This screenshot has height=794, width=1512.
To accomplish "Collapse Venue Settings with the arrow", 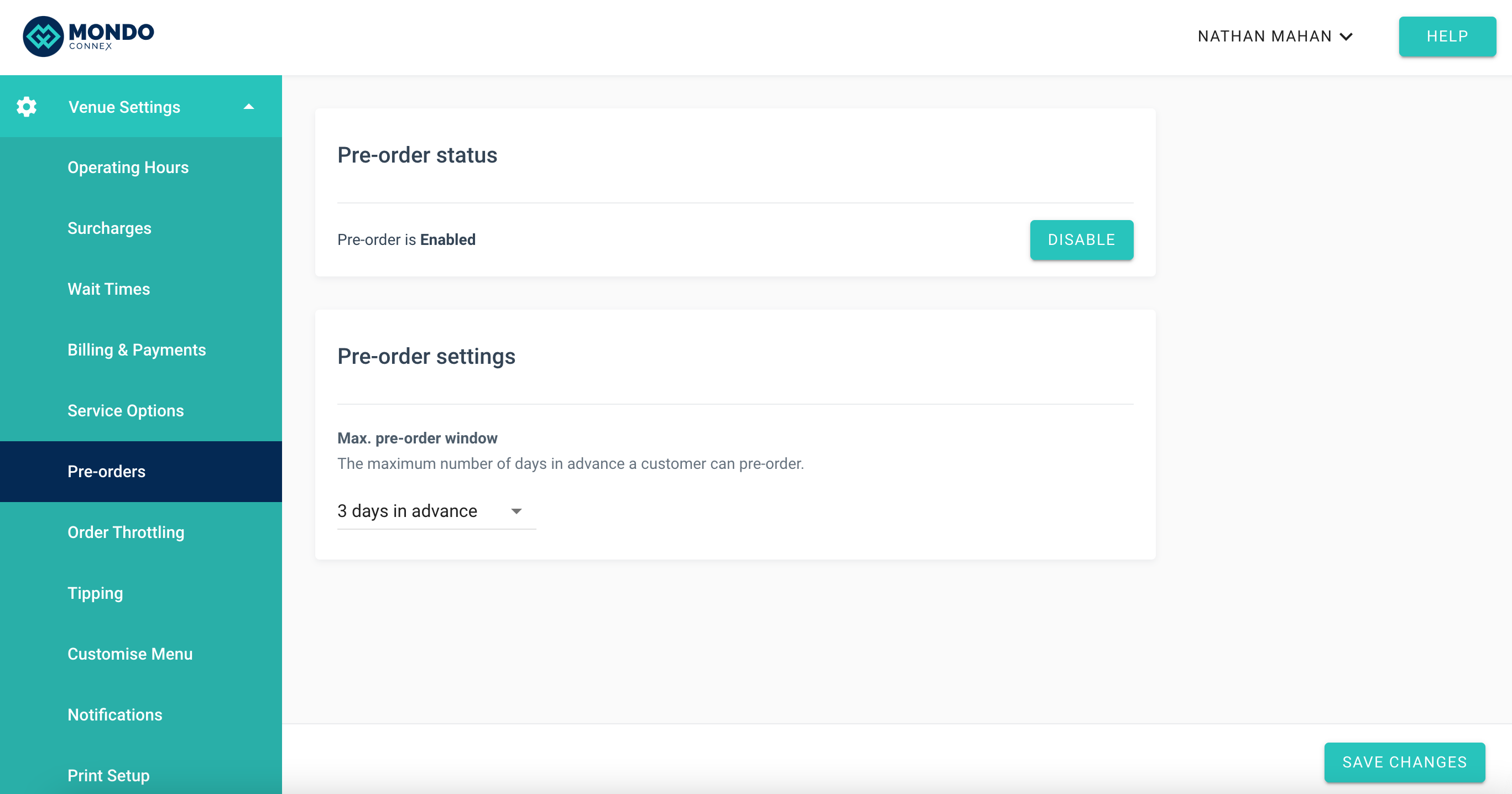I will [249, 107].
